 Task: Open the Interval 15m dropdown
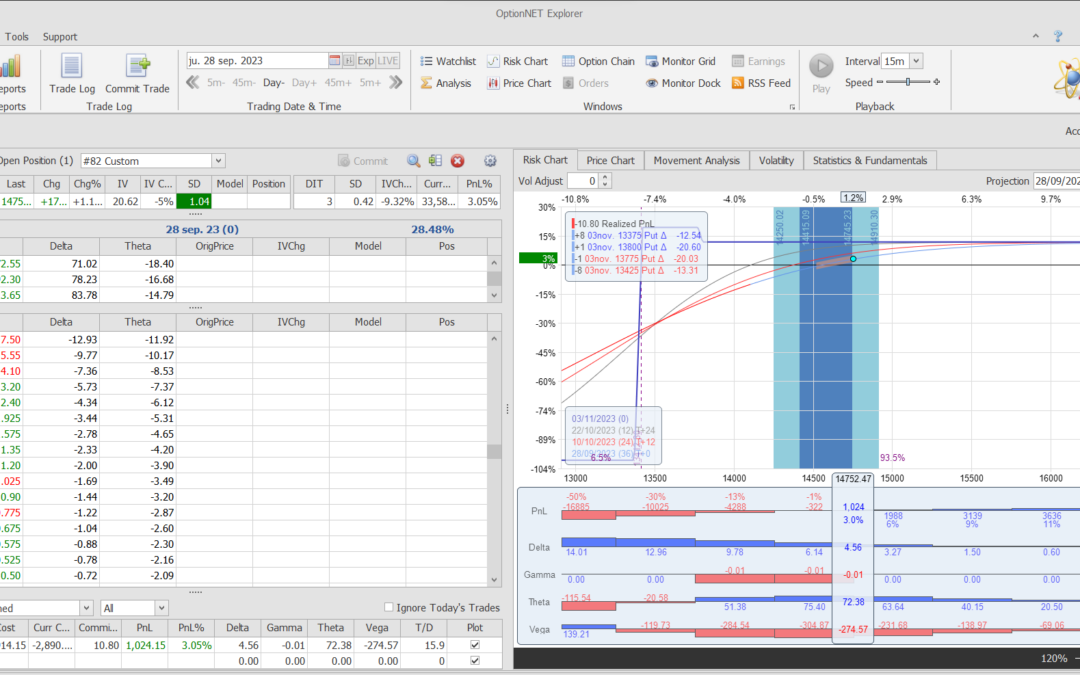pyautogui.click(x=916, y=61)
